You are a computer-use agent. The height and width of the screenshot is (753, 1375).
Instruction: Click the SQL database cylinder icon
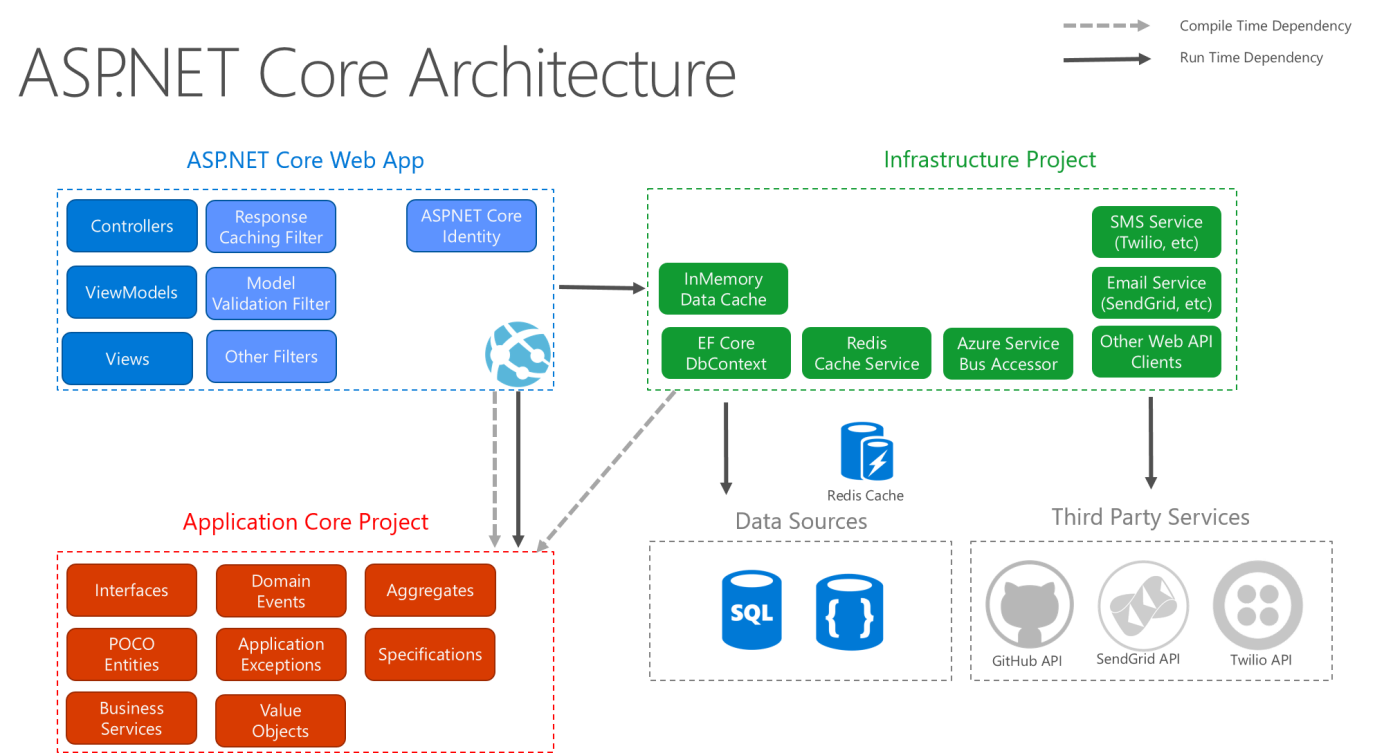click(751, 610)
